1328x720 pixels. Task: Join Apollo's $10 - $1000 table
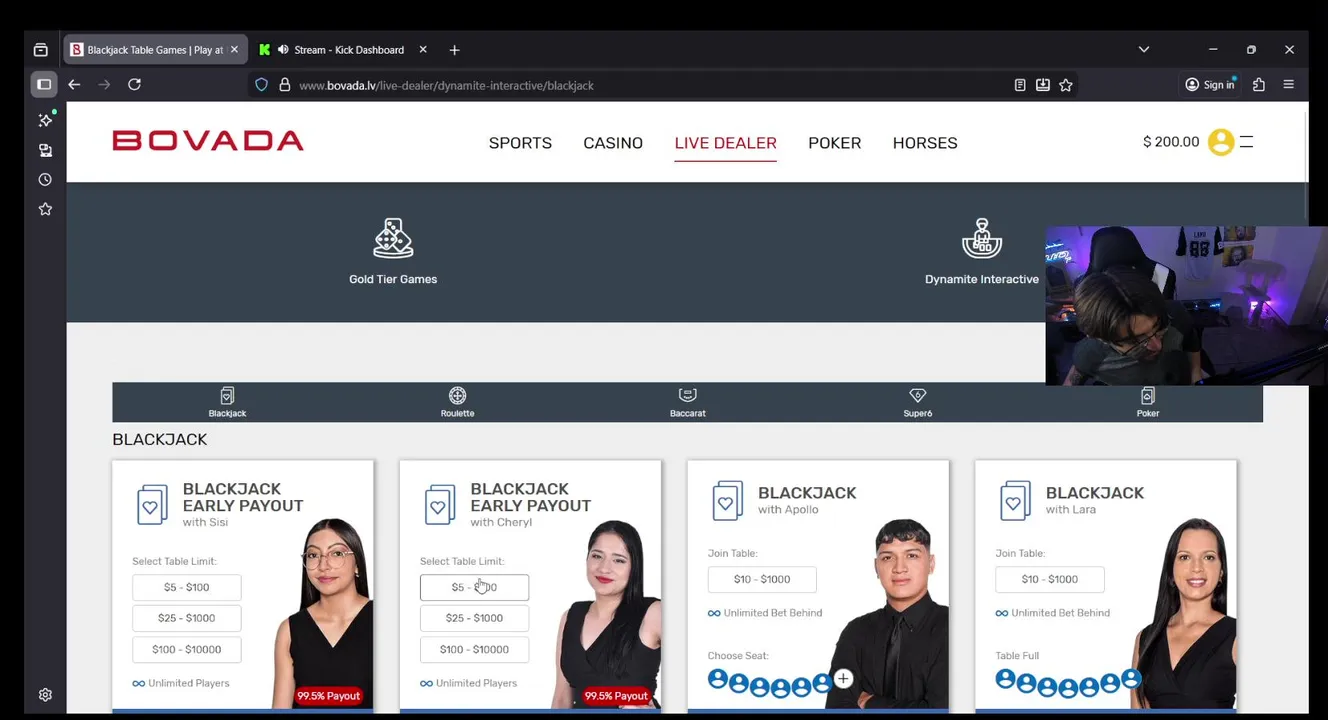[x=762, y=579]
